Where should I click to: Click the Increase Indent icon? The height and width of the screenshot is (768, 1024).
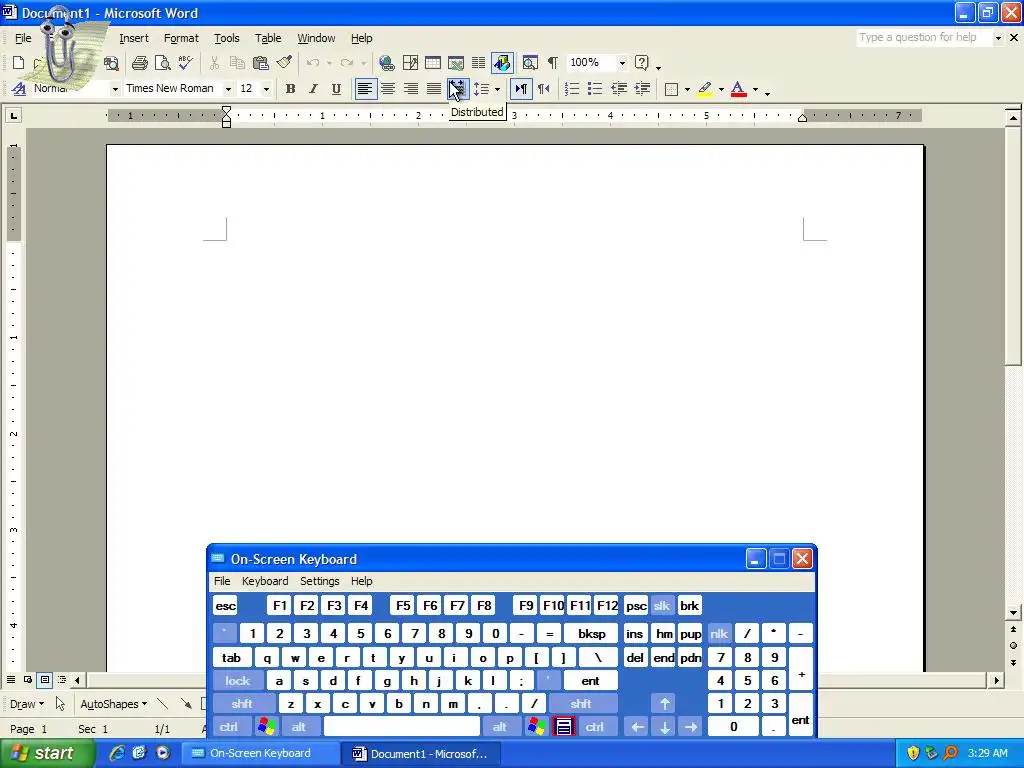tap(643, 89)
